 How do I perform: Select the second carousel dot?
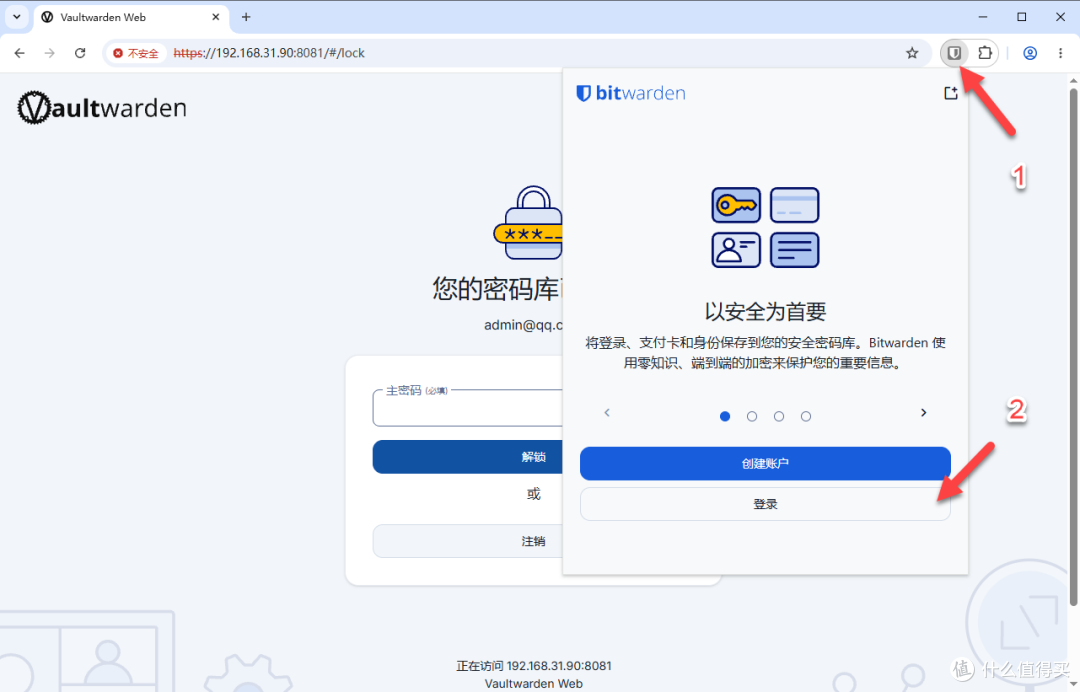tap(751, 416)
